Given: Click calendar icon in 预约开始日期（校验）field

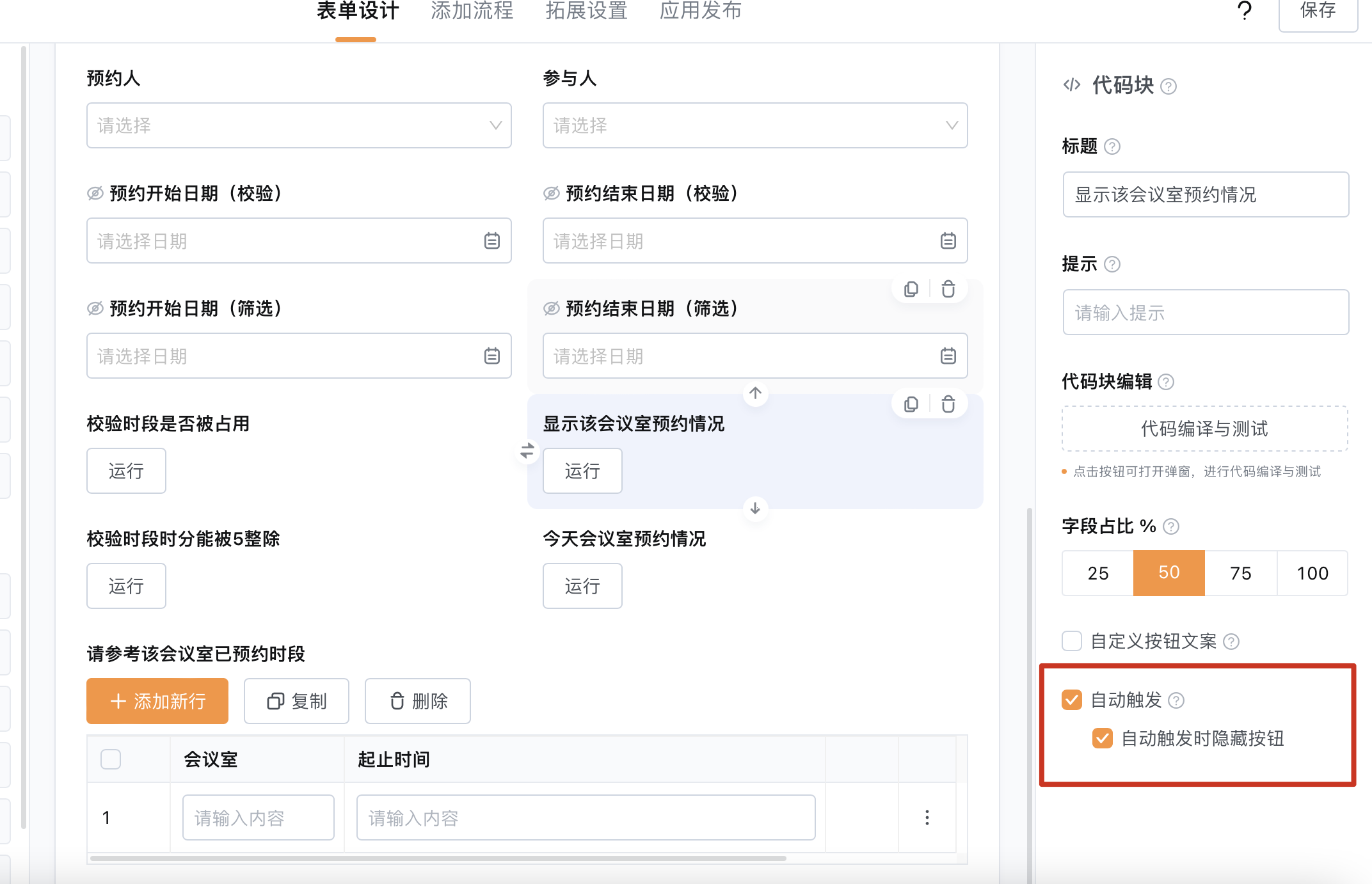Looking at the screenshot, I should [492, 241].
